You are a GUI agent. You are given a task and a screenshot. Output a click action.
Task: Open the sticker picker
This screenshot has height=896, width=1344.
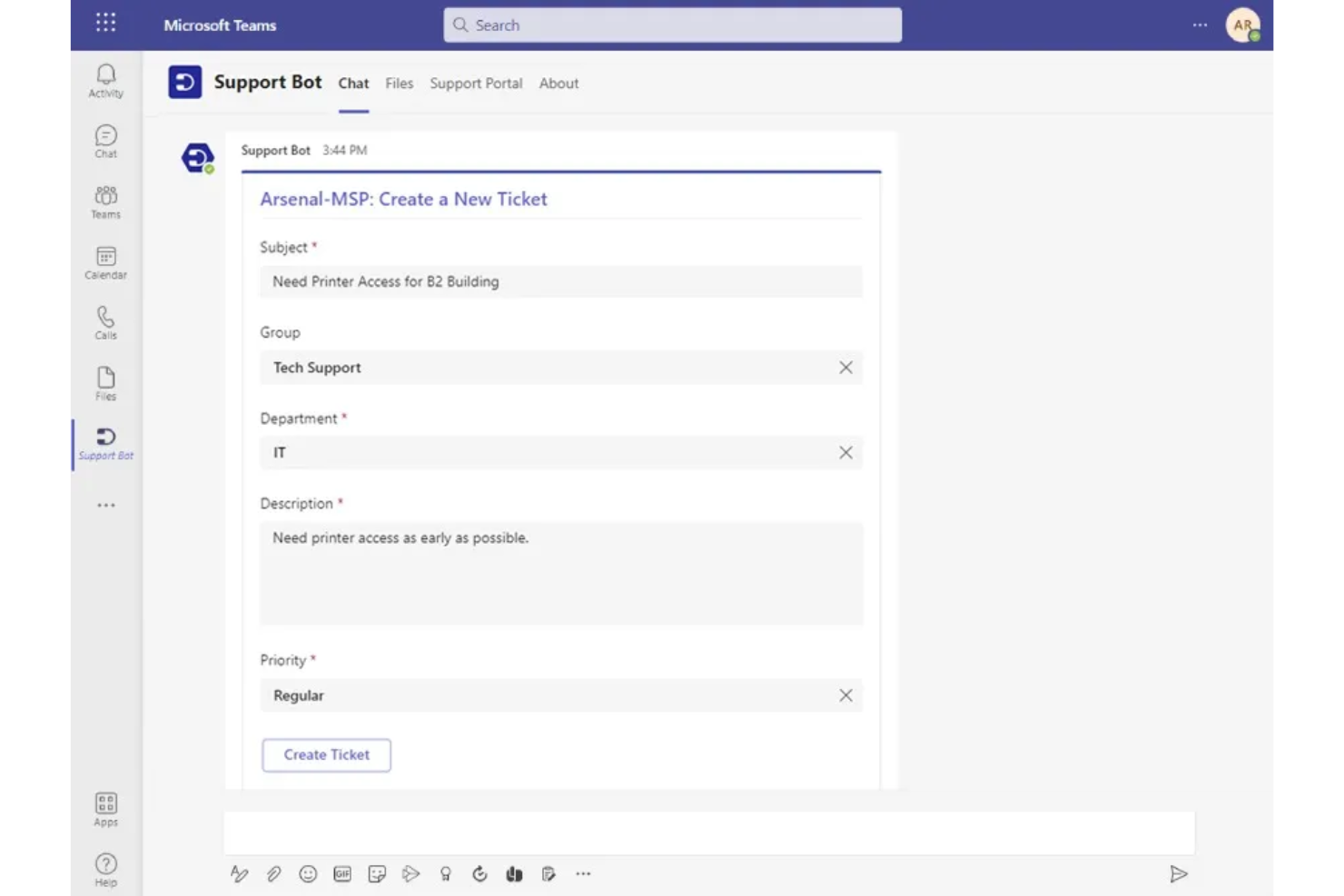(x=377, y=873)
